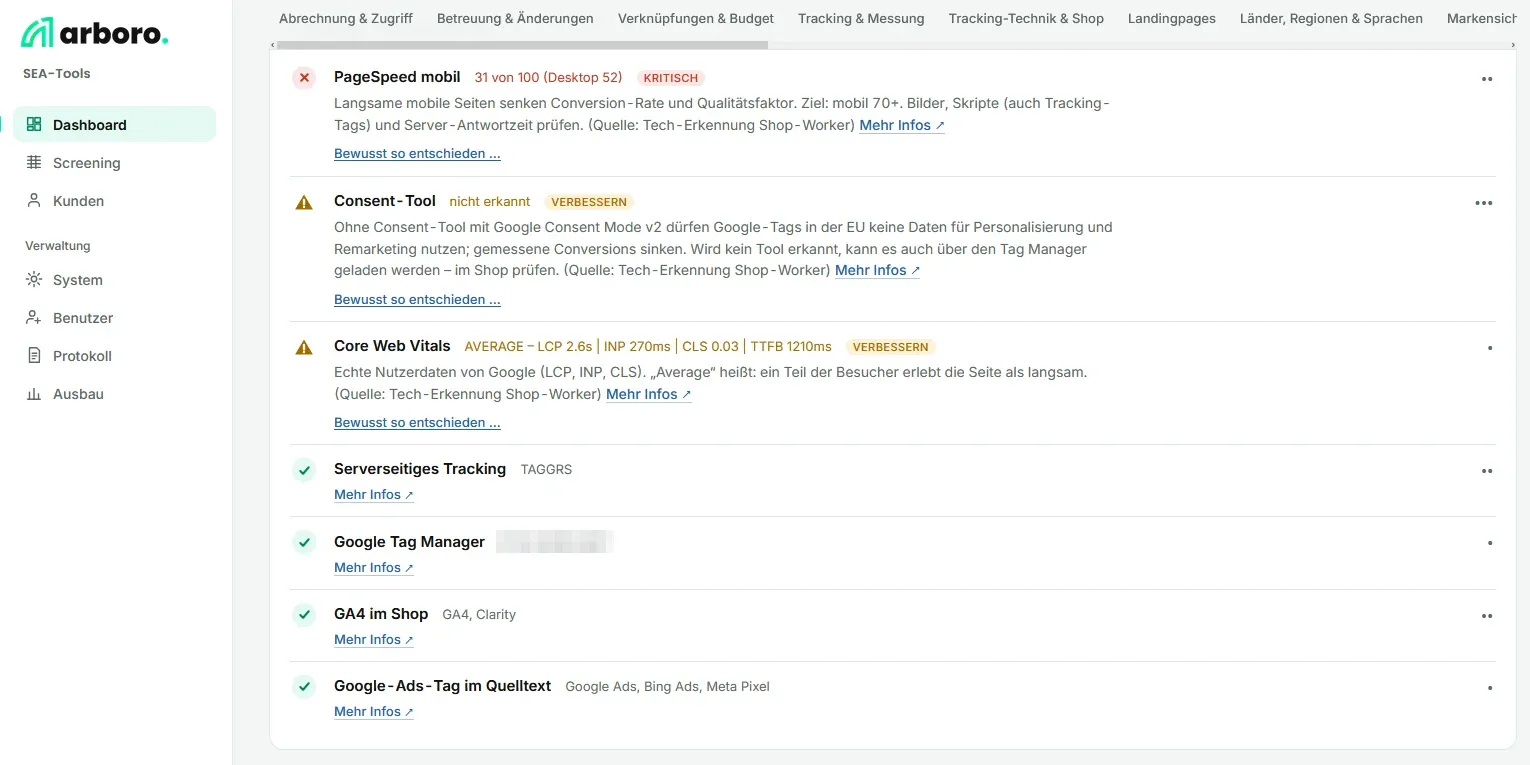
Task: Click the Ausbau bar chart icon
Action: coord(34,394)
